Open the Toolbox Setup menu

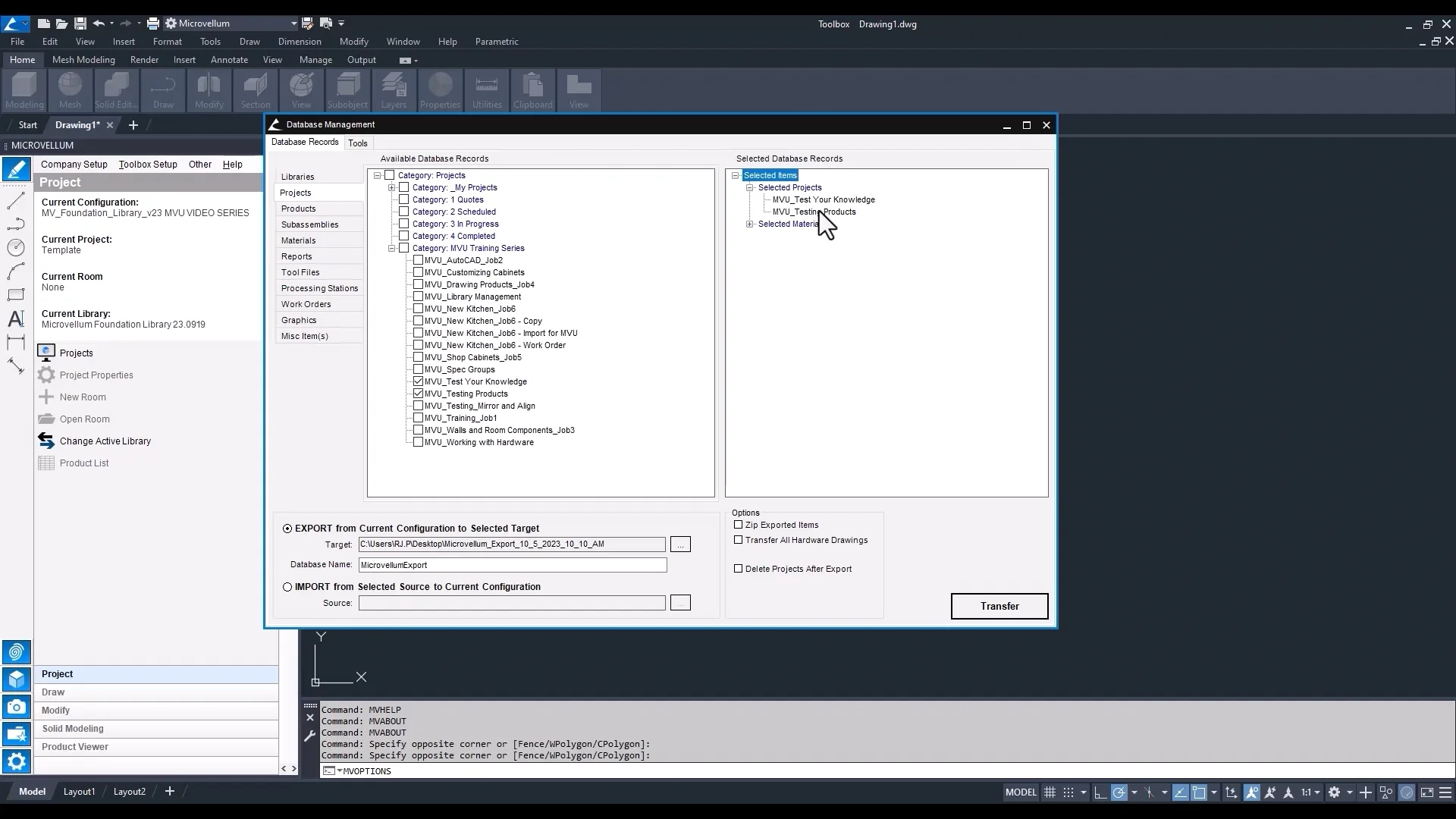pyautogui.click(x=148, y=164)
